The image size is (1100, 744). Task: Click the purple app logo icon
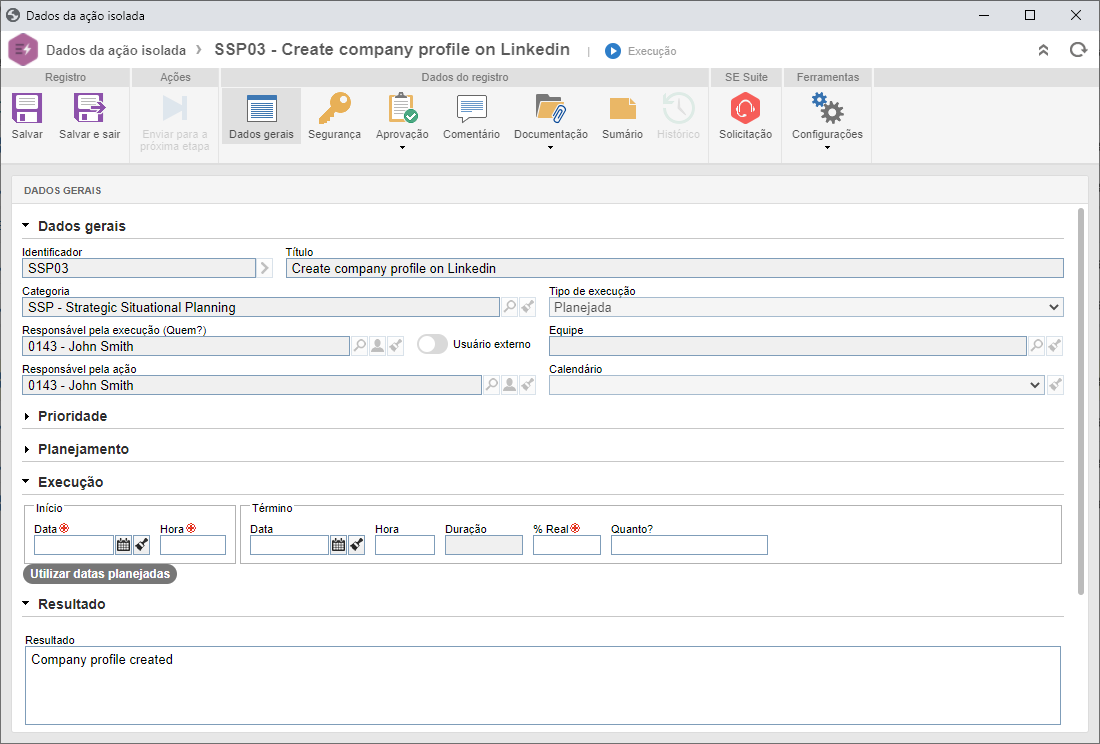23,50
